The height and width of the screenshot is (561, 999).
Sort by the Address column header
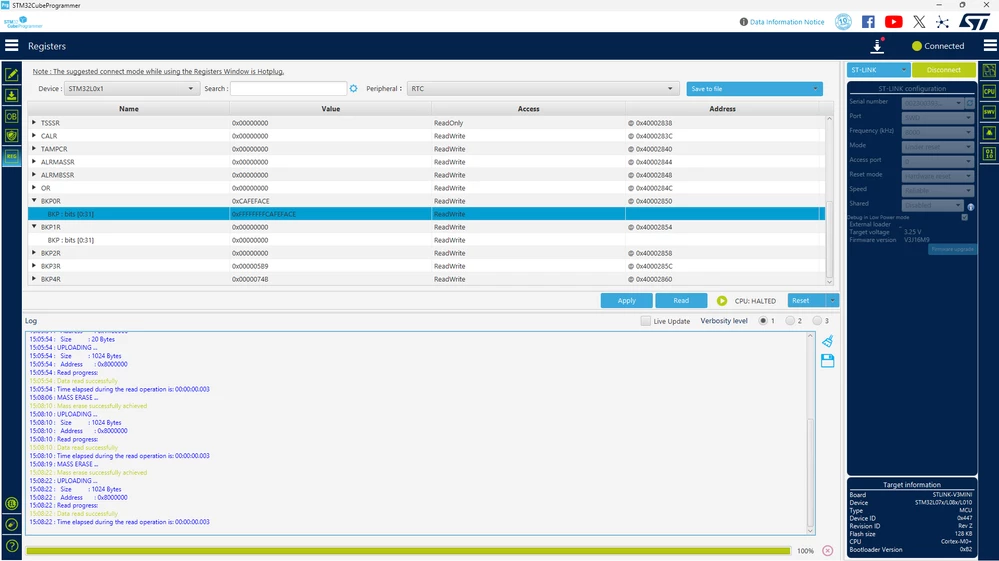(x=722, y=109)
